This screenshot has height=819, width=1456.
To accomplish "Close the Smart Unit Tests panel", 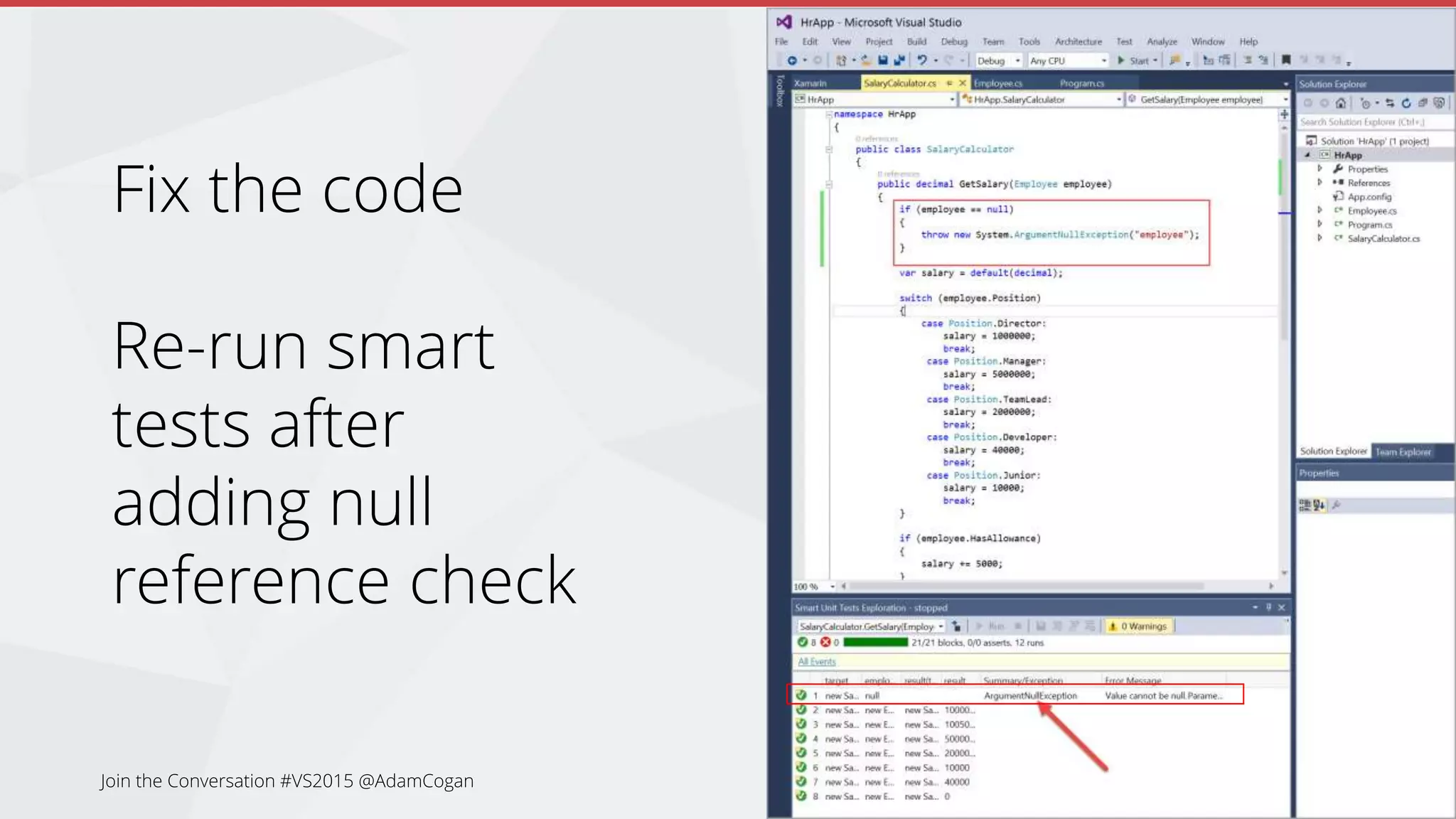I will [x=1281, y=607].
